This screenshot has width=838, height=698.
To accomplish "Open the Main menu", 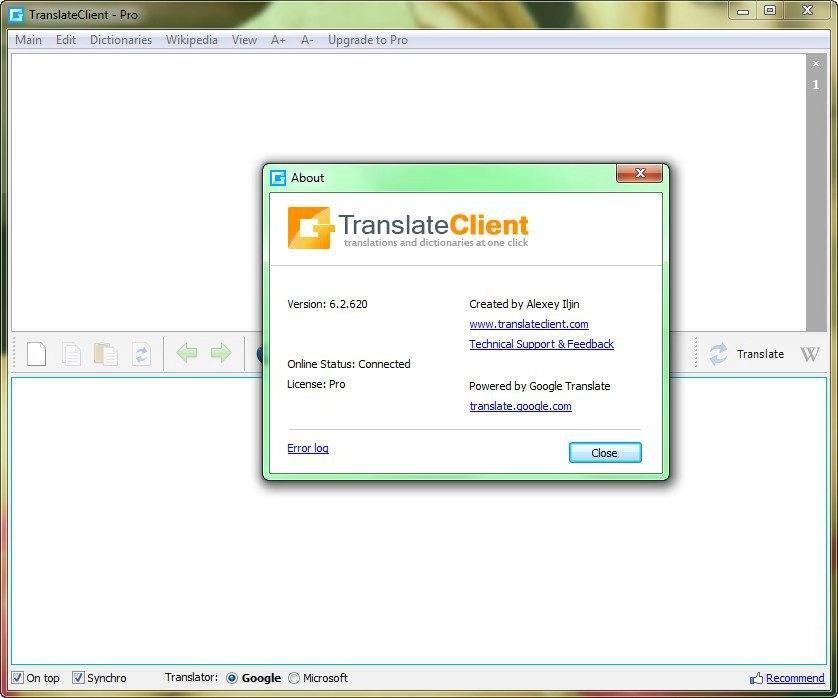I will pos(28,40).
